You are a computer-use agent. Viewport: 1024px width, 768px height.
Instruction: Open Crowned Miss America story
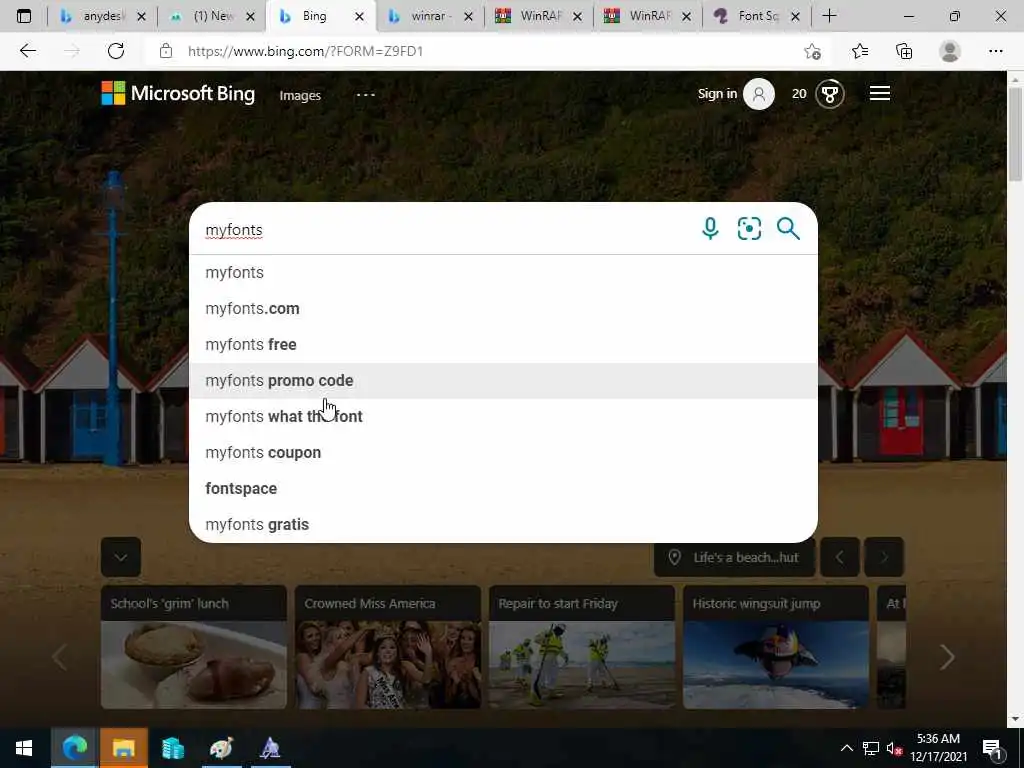click(x=388, y=647)
